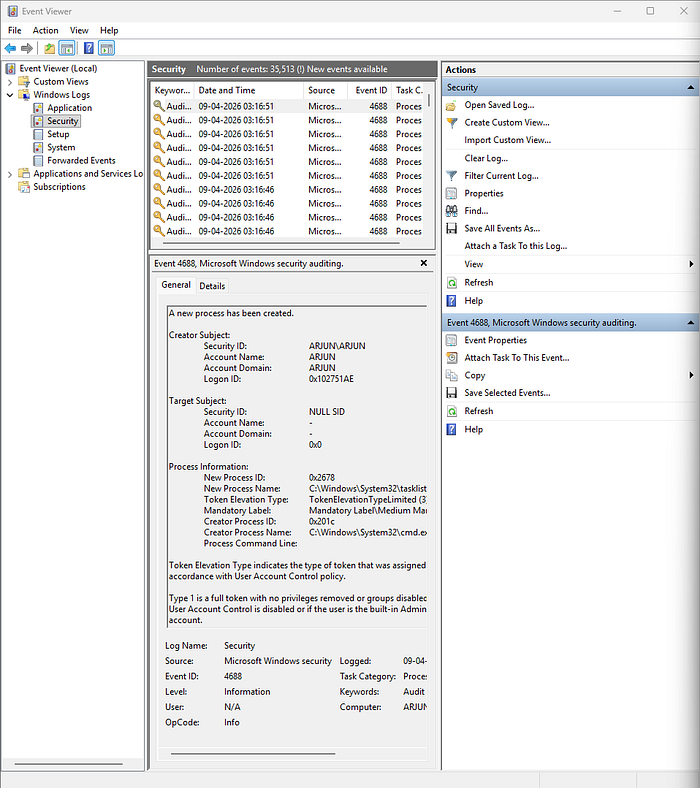Collapse the Security actions section

[691, 87]
